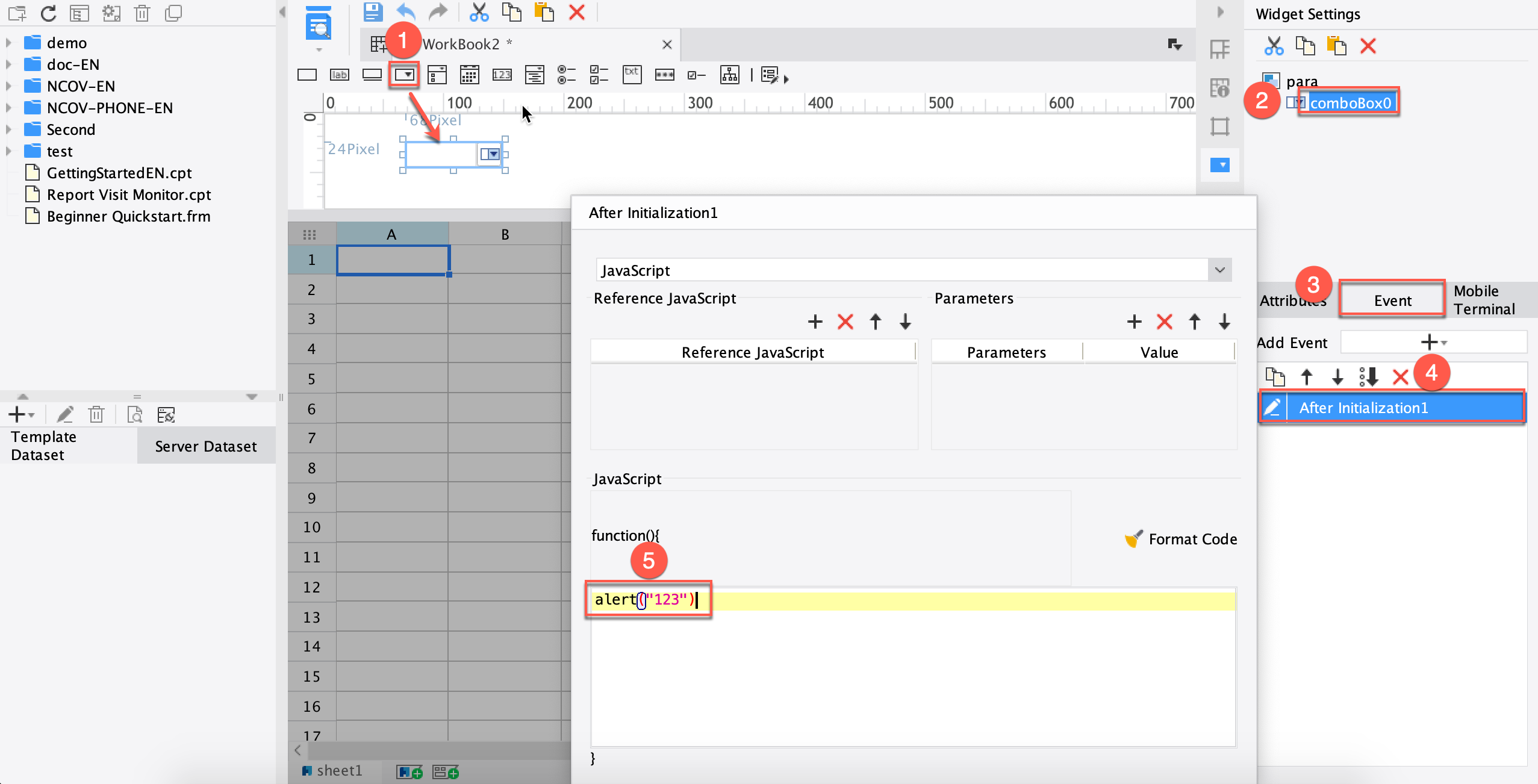Switch to the Event tab
Viewport: 1538px width, 784px height.
pos(1392,300)
